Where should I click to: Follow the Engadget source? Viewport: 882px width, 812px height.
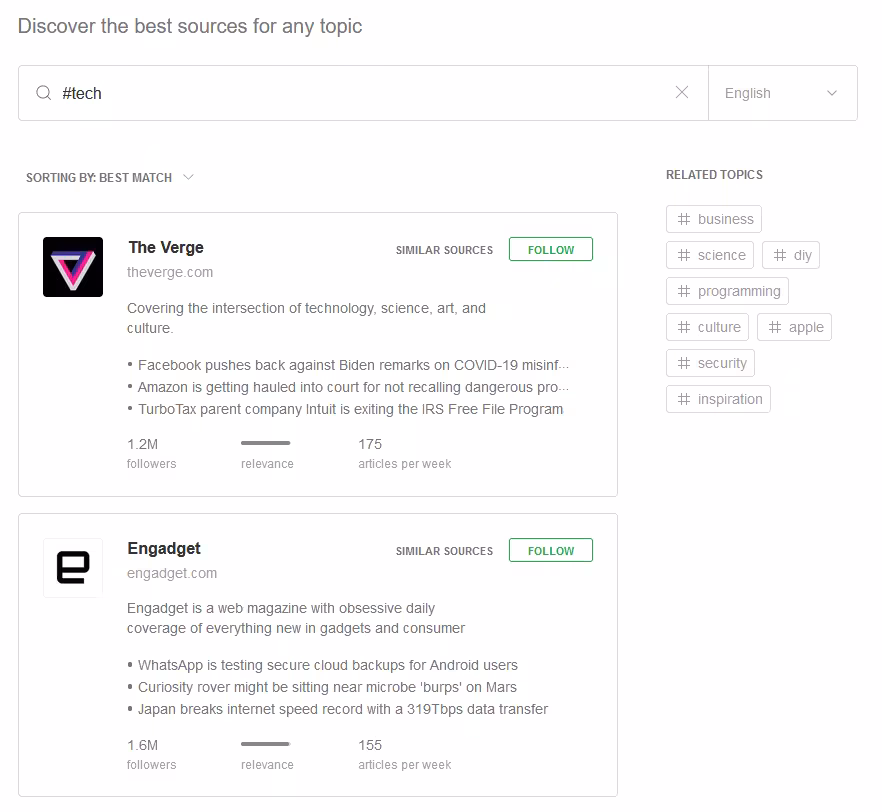click(551, 551)
